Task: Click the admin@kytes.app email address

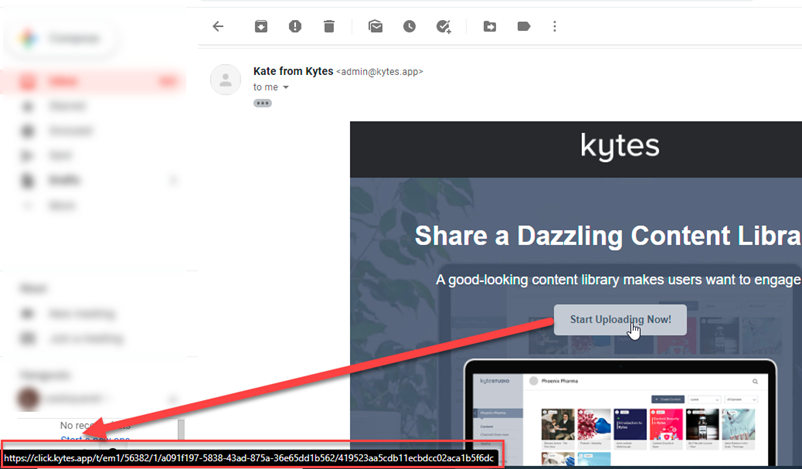Action: [380, 72]
